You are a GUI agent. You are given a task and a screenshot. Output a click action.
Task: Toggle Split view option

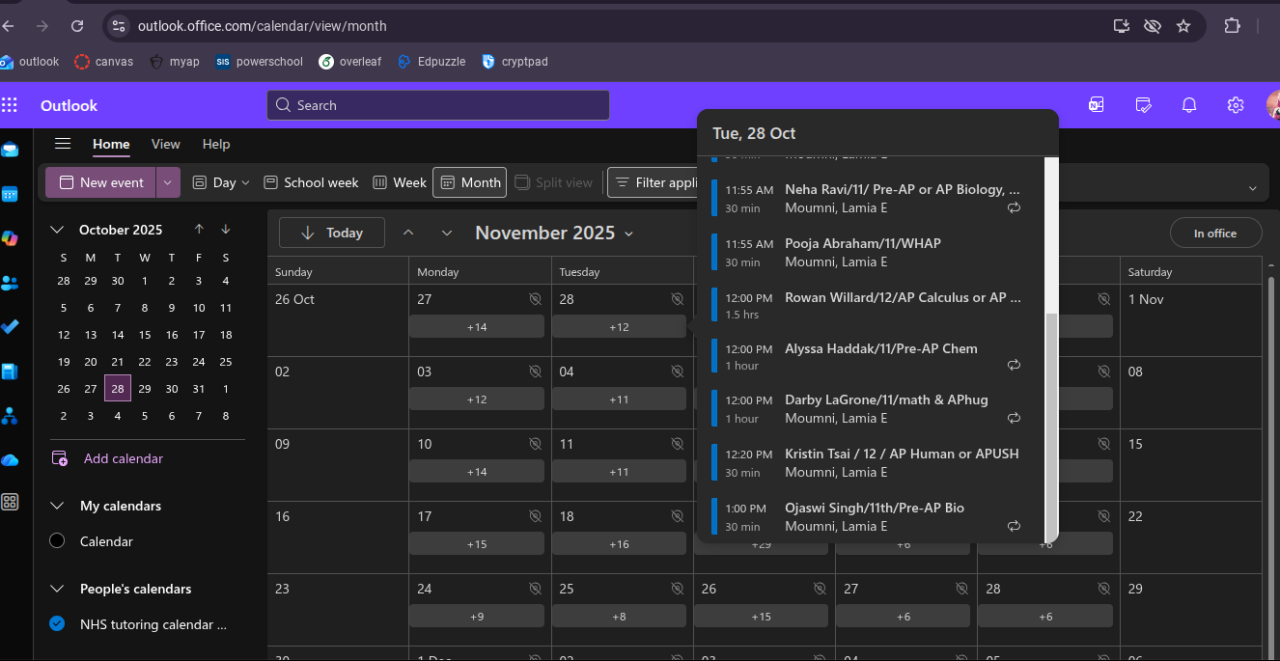pos(553,183)
